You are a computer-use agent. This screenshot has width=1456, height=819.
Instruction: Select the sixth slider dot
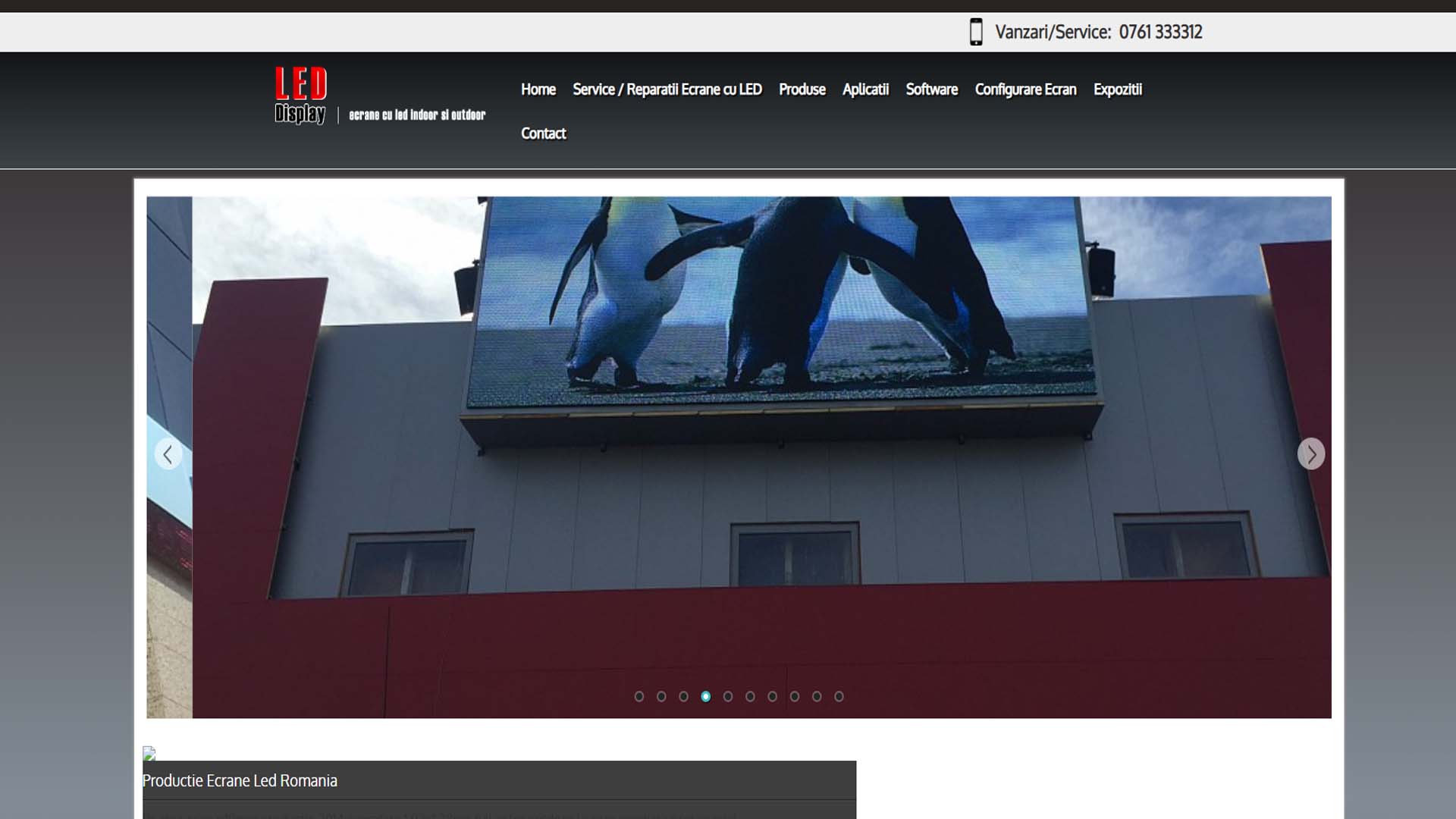coord(750,696)
